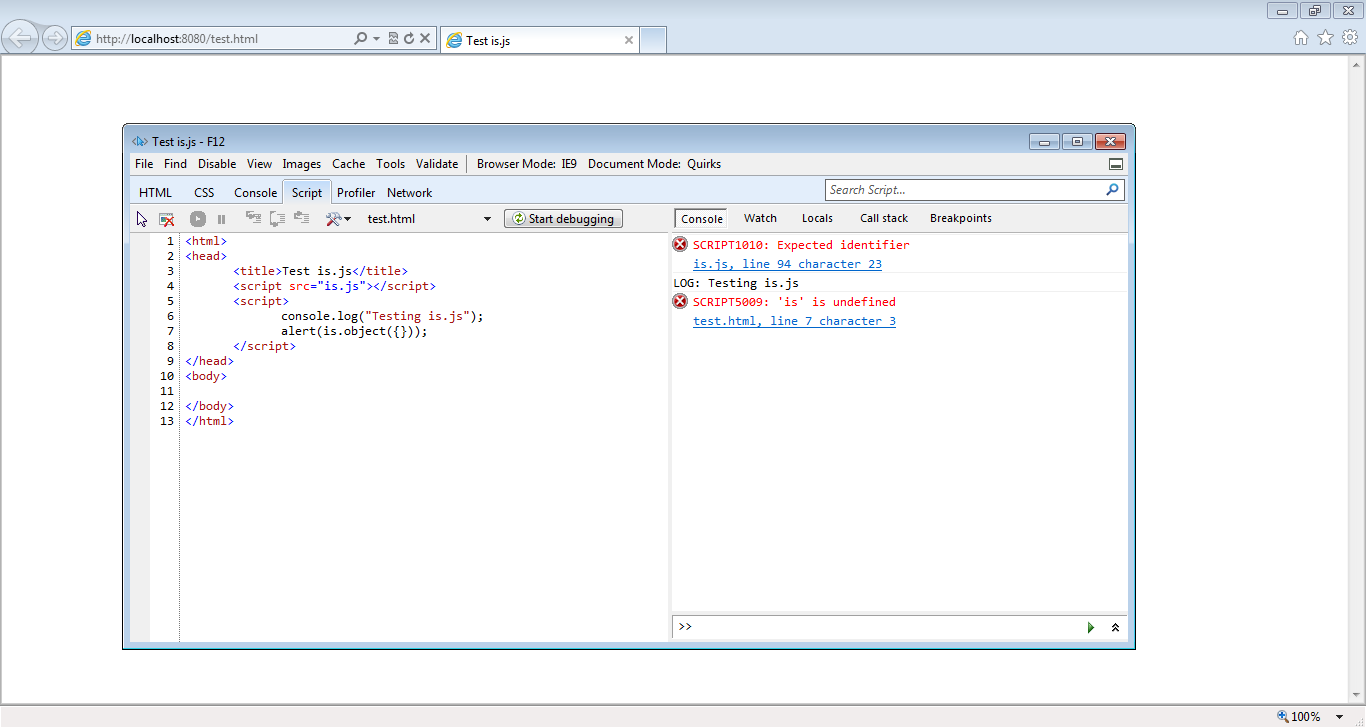Select the Console pane tab on the right
Image resolution: width=1366 pixels, height=728 pixels.
point(702,218)
